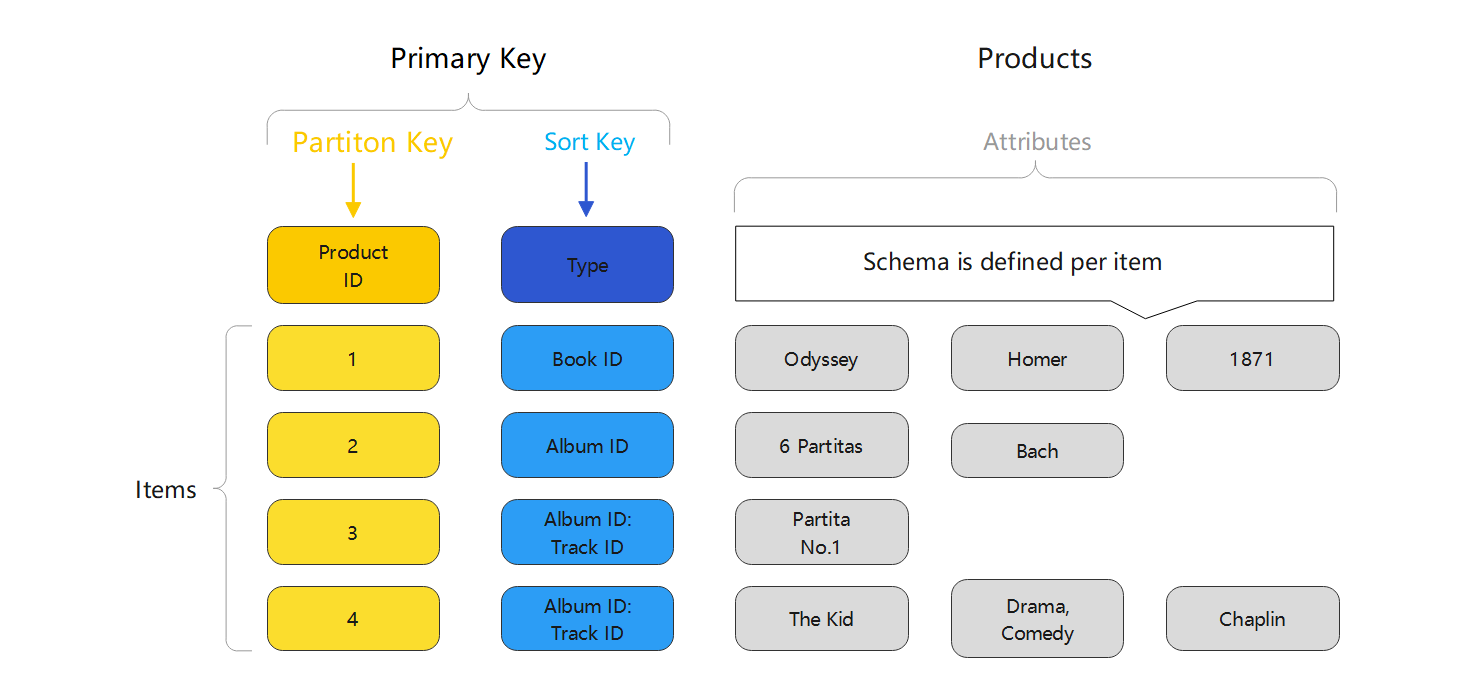Click the Homer attribute box

[1037, 358]
